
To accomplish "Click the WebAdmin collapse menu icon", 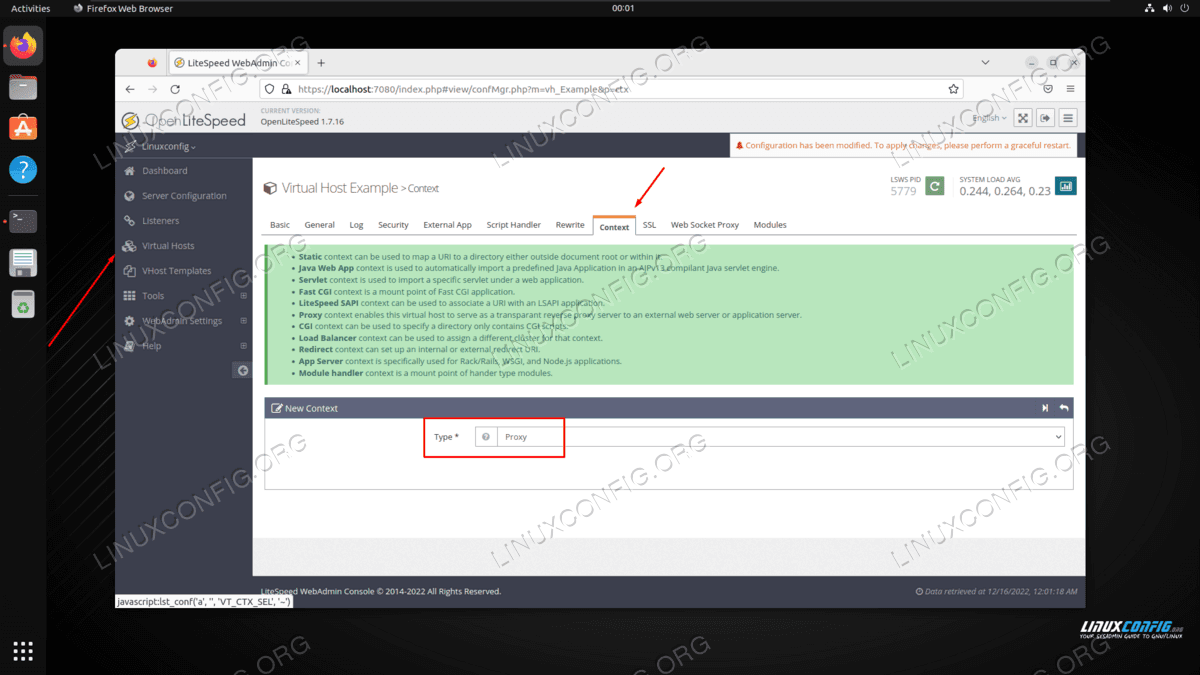I will click(x=1068, y=118).
